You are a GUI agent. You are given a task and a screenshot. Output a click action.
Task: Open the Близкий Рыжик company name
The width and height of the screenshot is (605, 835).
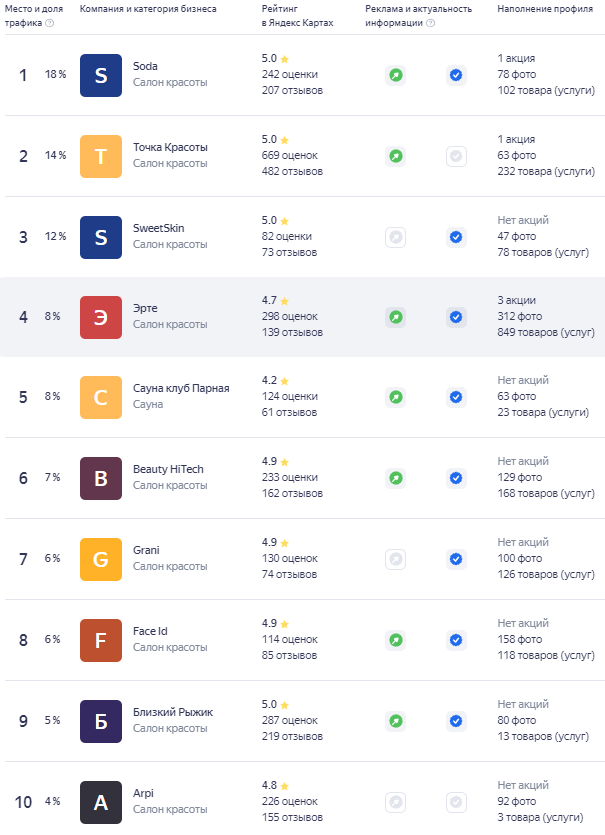172,712
